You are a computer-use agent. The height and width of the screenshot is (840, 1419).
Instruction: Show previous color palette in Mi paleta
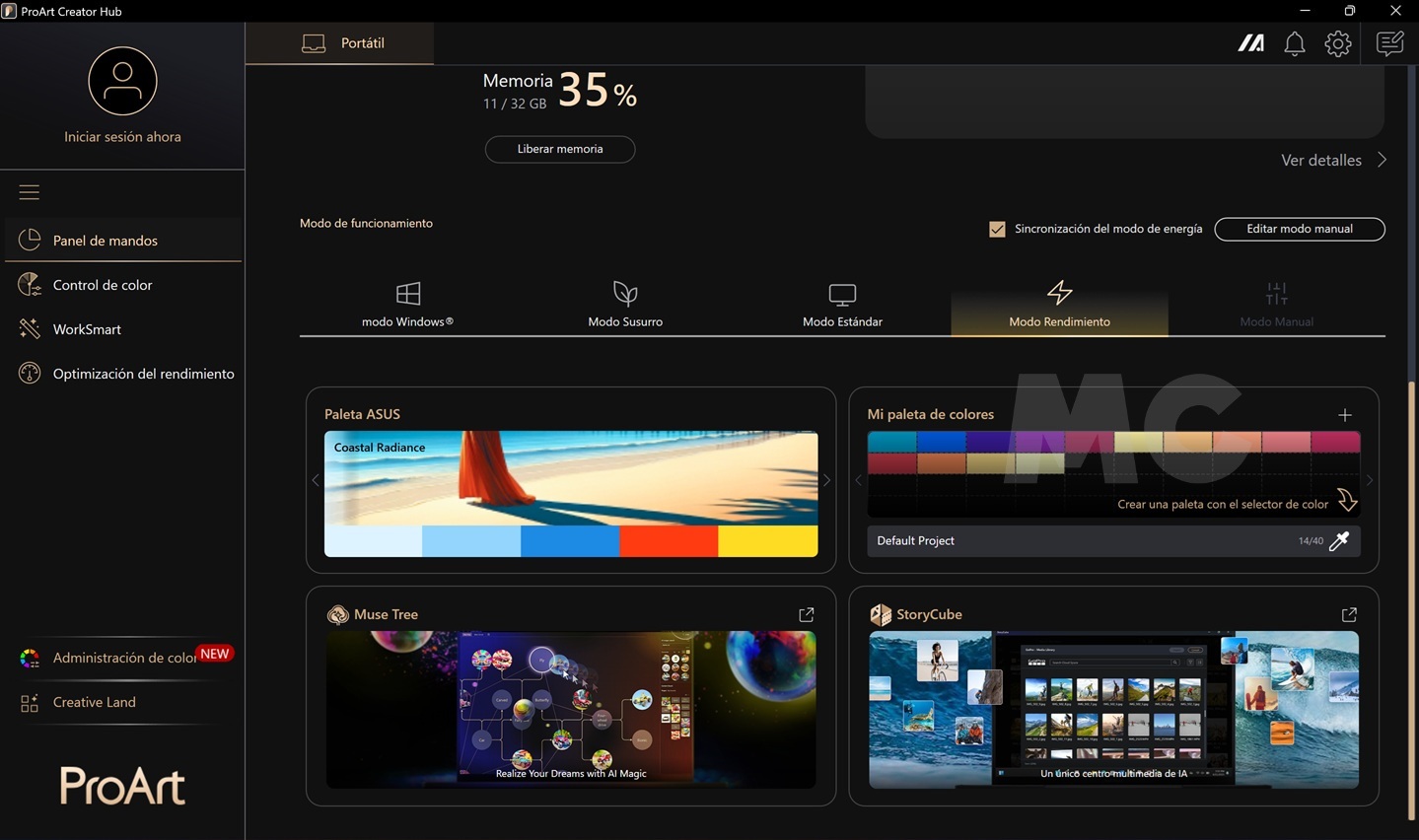(858, 480)
